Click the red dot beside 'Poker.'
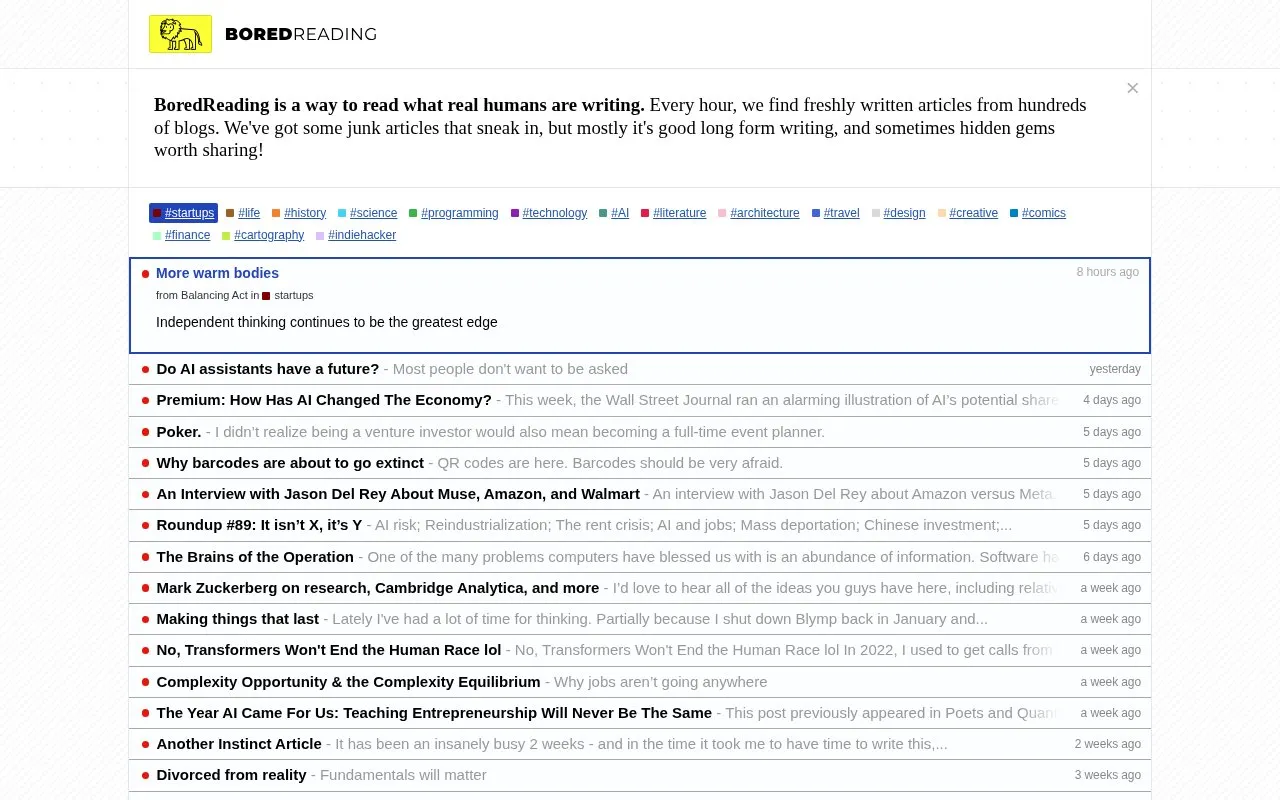This screenshot has width=1280, height=800. (145, 432)
